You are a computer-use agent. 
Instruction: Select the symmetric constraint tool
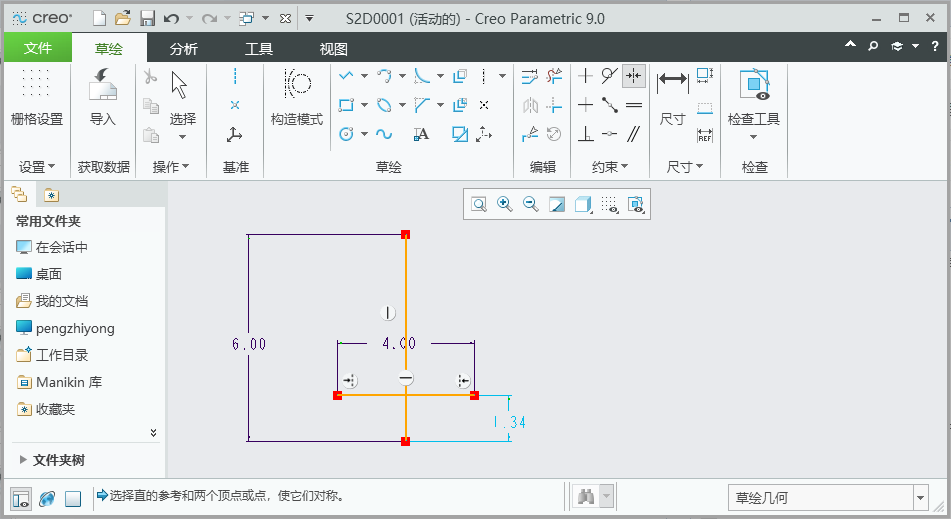633,76
